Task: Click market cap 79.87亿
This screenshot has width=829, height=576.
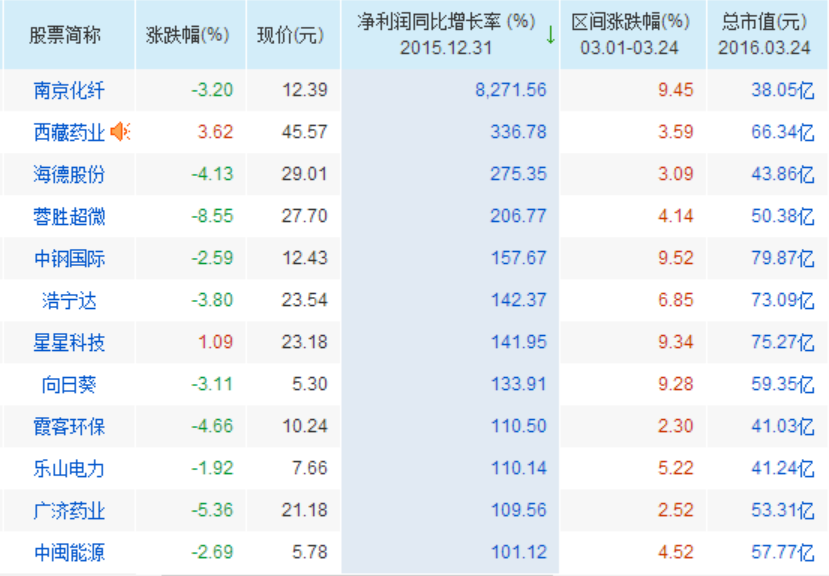Action: pyautogui.click(x=783, y=258)
